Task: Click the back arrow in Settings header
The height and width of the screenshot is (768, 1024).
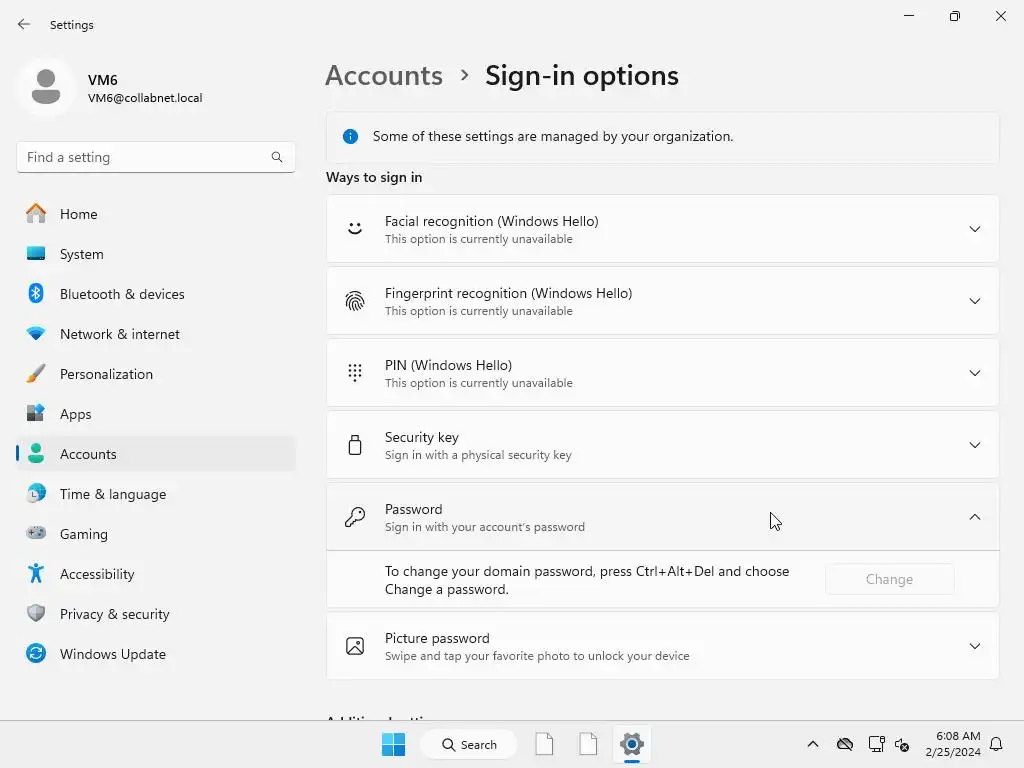Action: tap(24, 24)
